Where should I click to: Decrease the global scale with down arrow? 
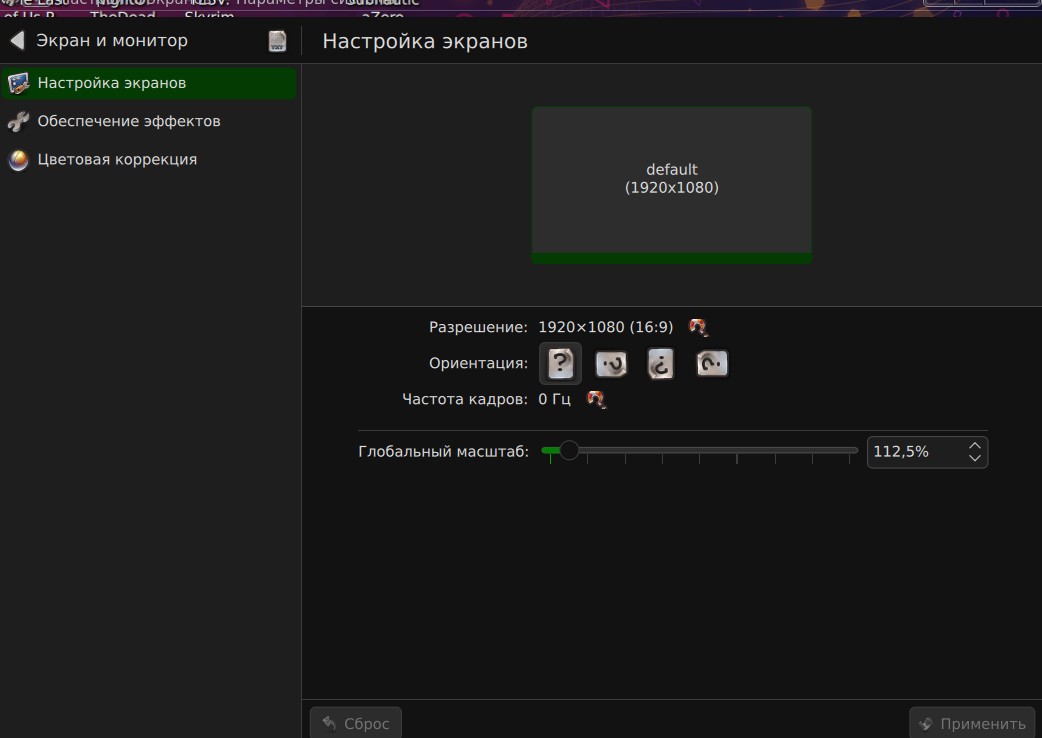(975, 458)
